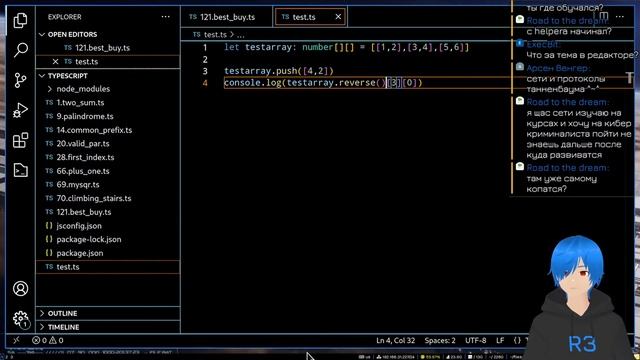Click chat message 'Что за тема в редакторе?'
Viewport: 640px width, 360px height.
[582, 55]
